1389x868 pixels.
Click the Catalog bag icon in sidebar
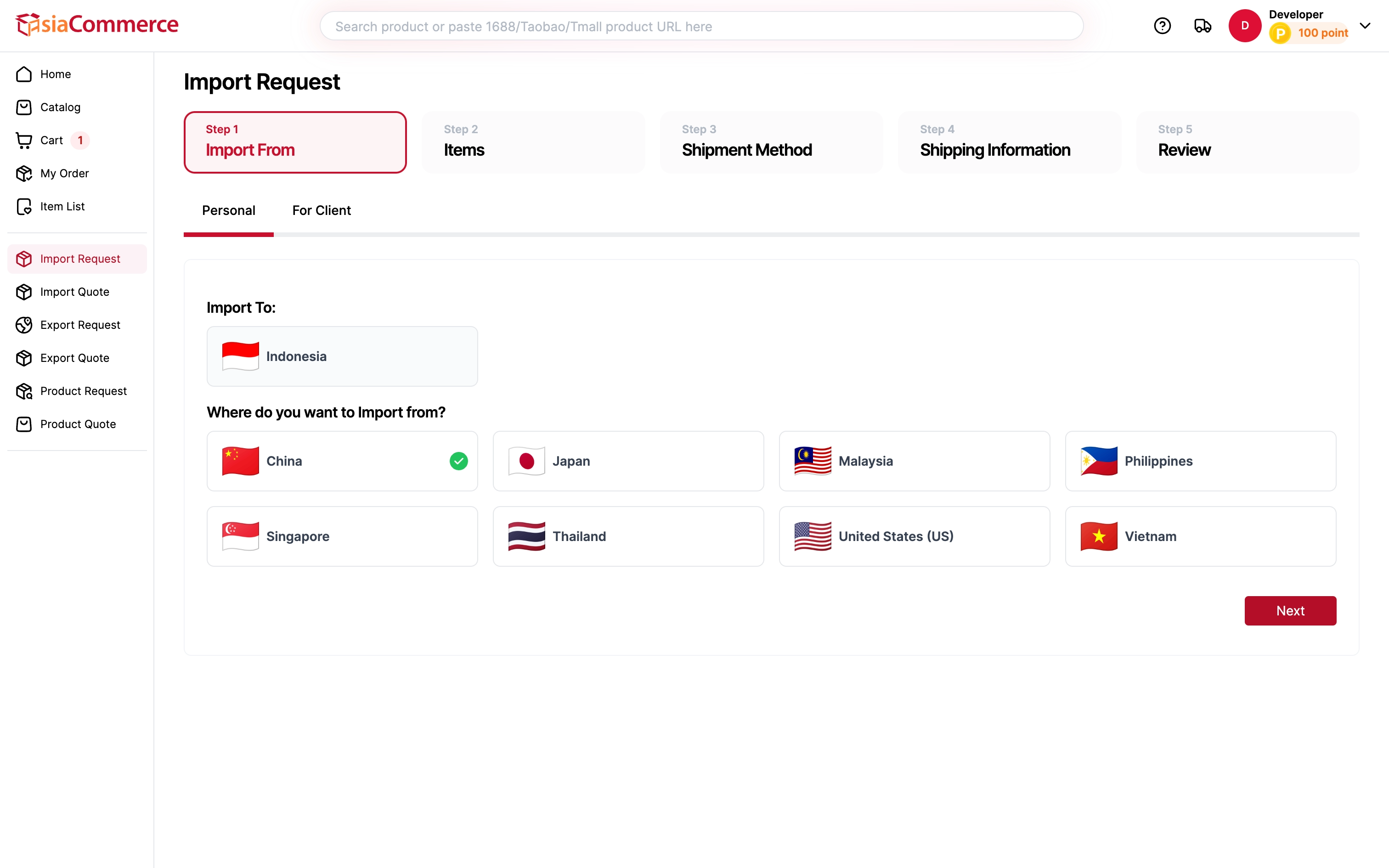click(24, 107)
